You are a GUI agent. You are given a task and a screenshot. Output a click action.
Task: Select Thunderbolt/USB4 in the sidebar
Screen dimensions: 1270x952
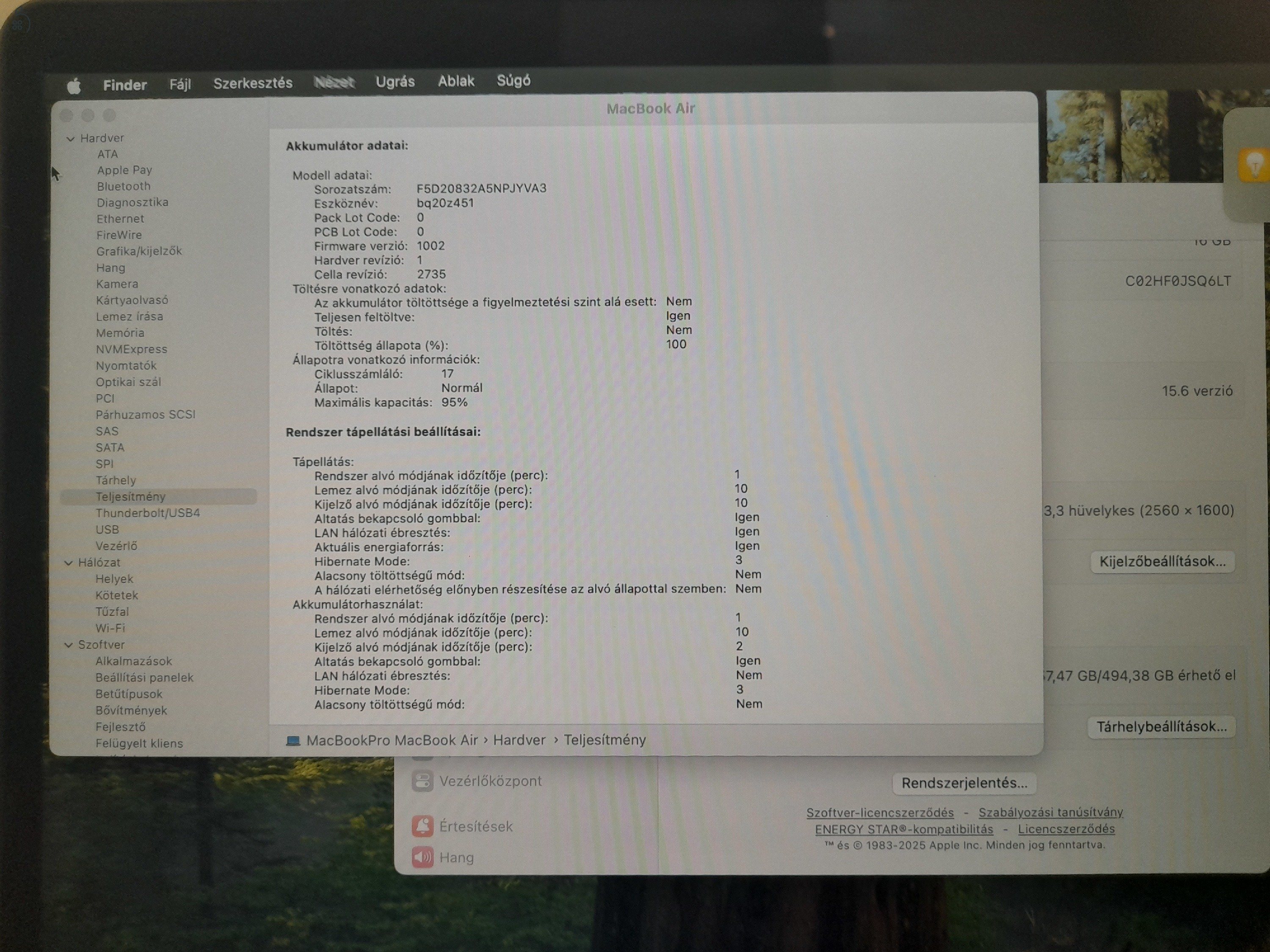(148, 513)
